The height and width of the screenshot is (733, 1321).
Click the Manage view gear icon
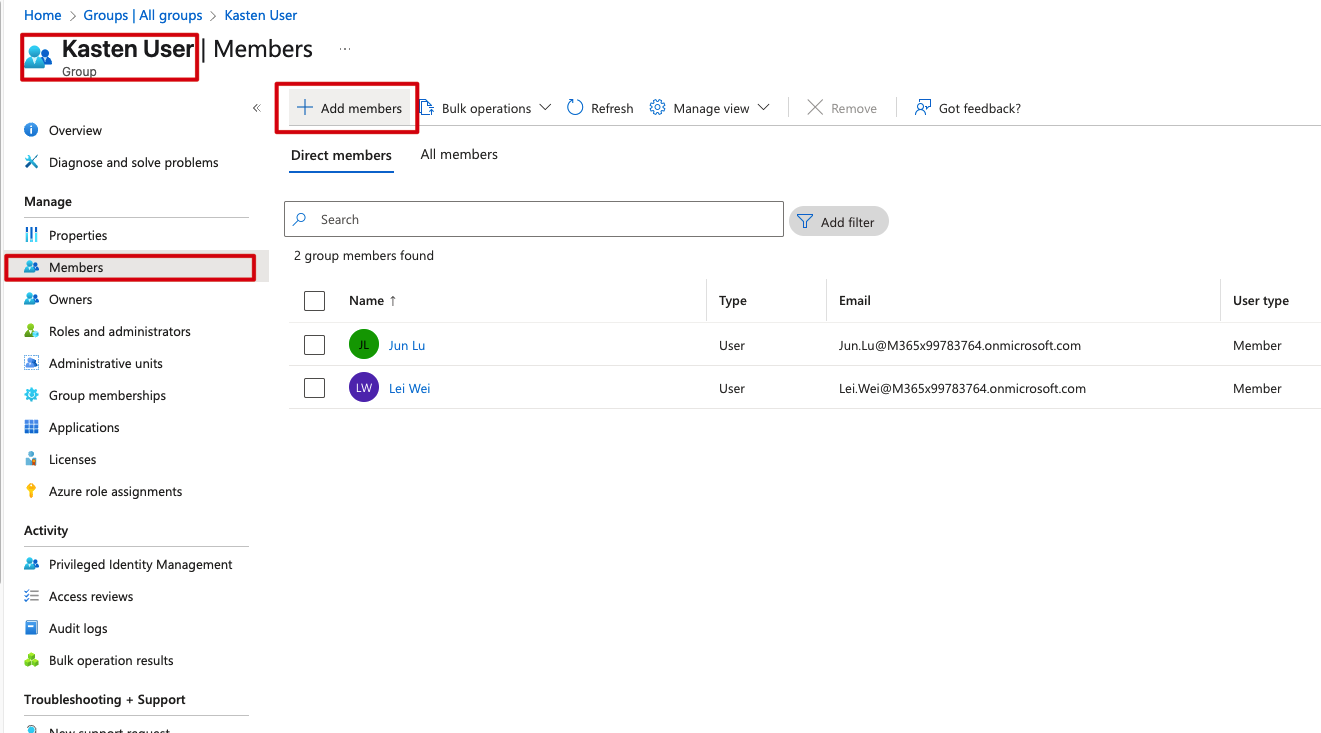tap(657, 107)
